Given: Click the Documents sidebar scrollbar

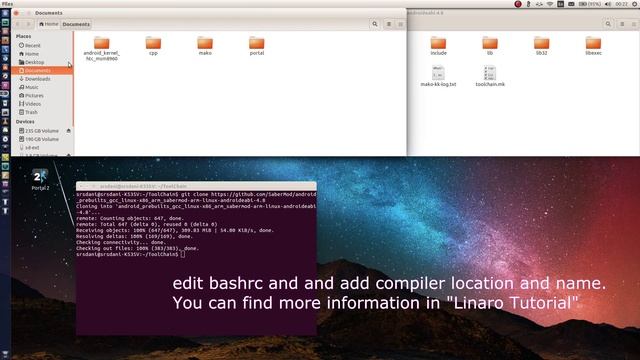Looking at the screenshot, I should [73, 79].
